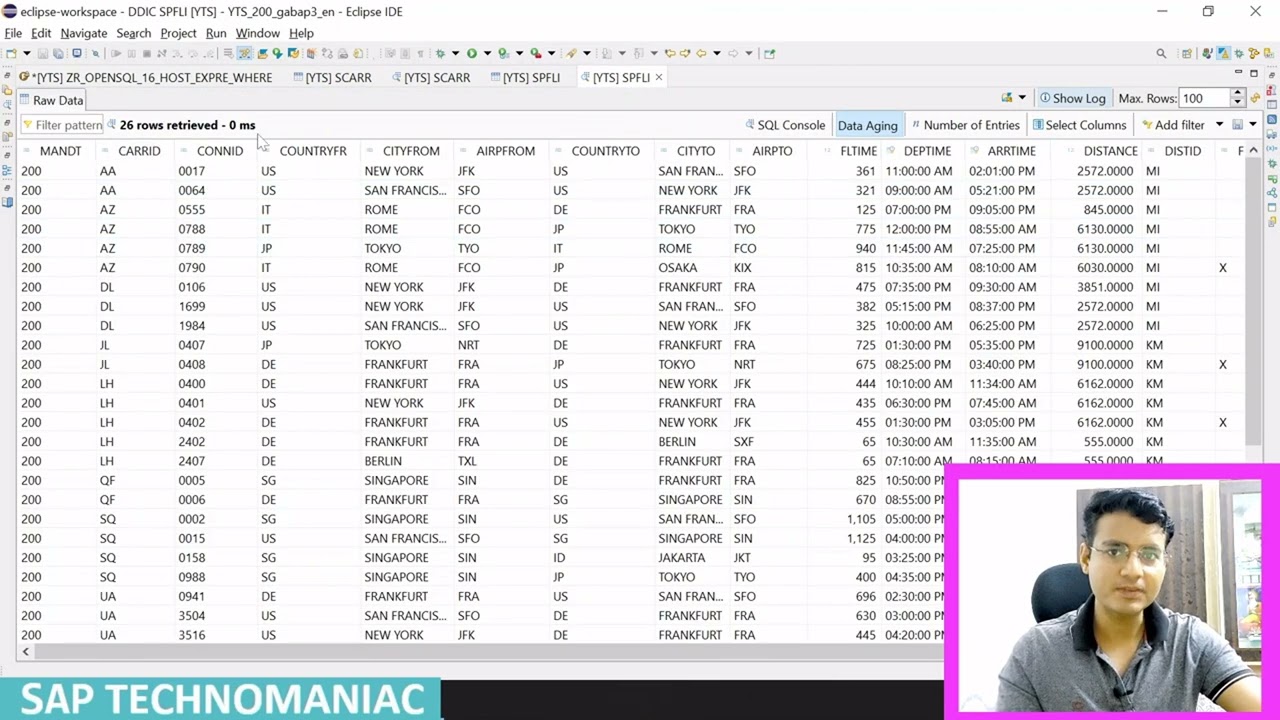The width and height of the screenshot is (1280, 720).
Task: Click the Open Terminal toolbar icon
Action: tap(77, 53)
